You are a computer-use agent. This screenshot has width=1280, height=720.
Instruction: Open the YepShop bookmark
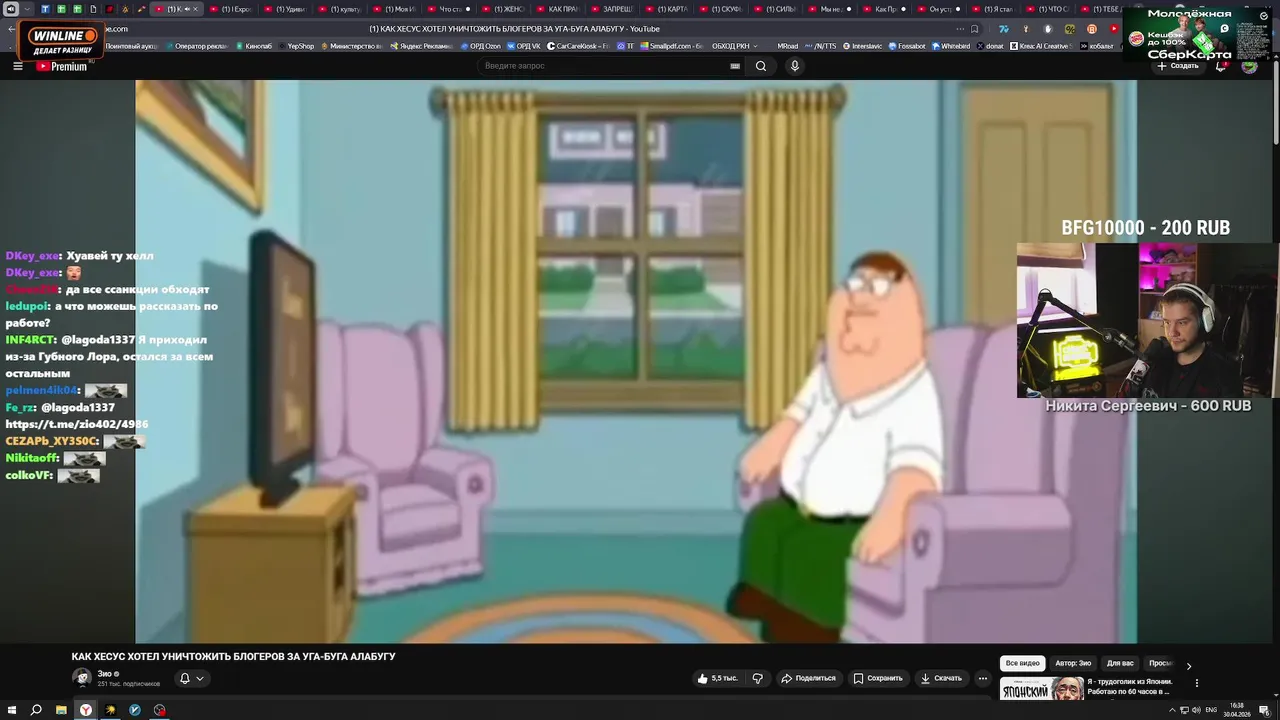coord(296,46)
